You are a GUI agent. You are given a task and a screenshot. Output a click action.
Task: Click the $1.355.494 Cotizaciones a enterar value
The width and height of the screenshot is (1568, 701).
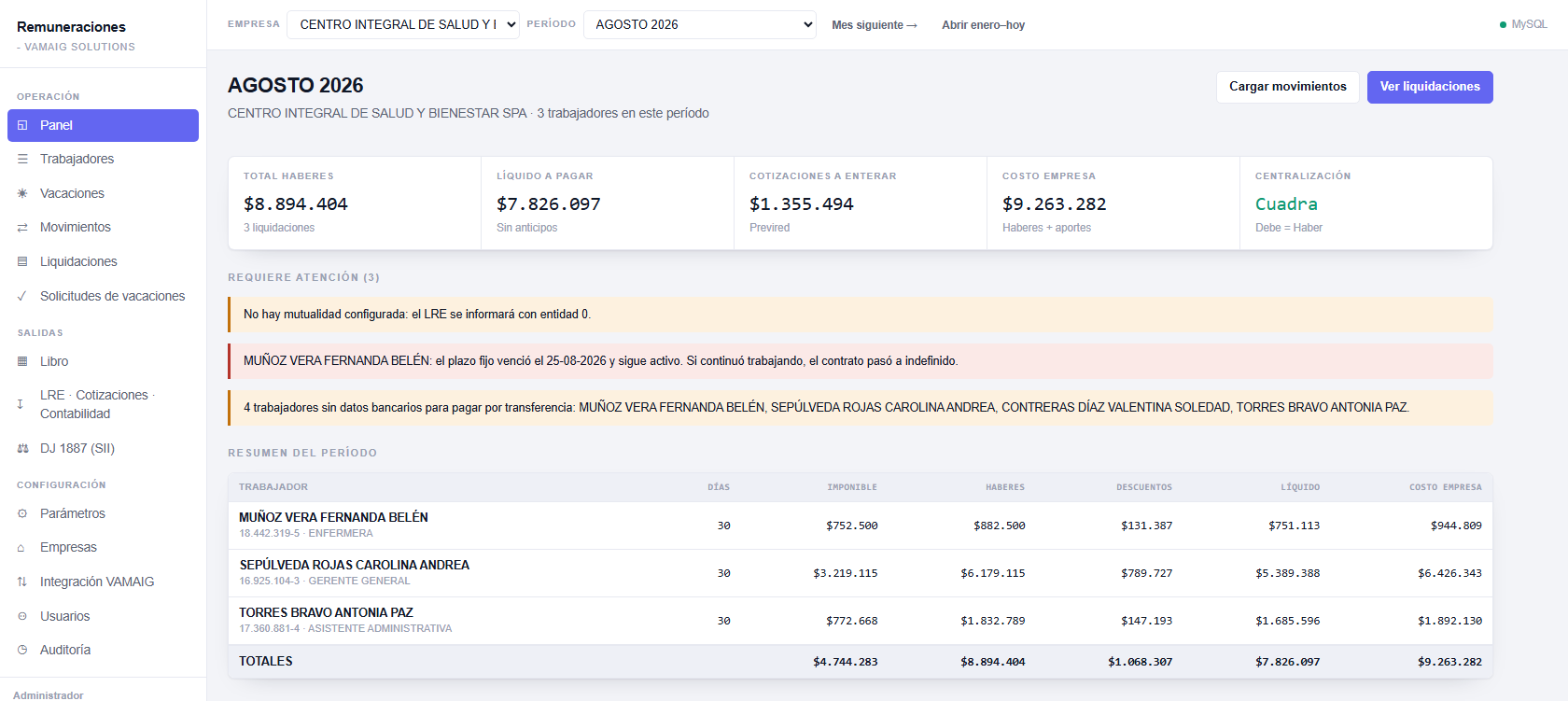(x=802, y=203)
